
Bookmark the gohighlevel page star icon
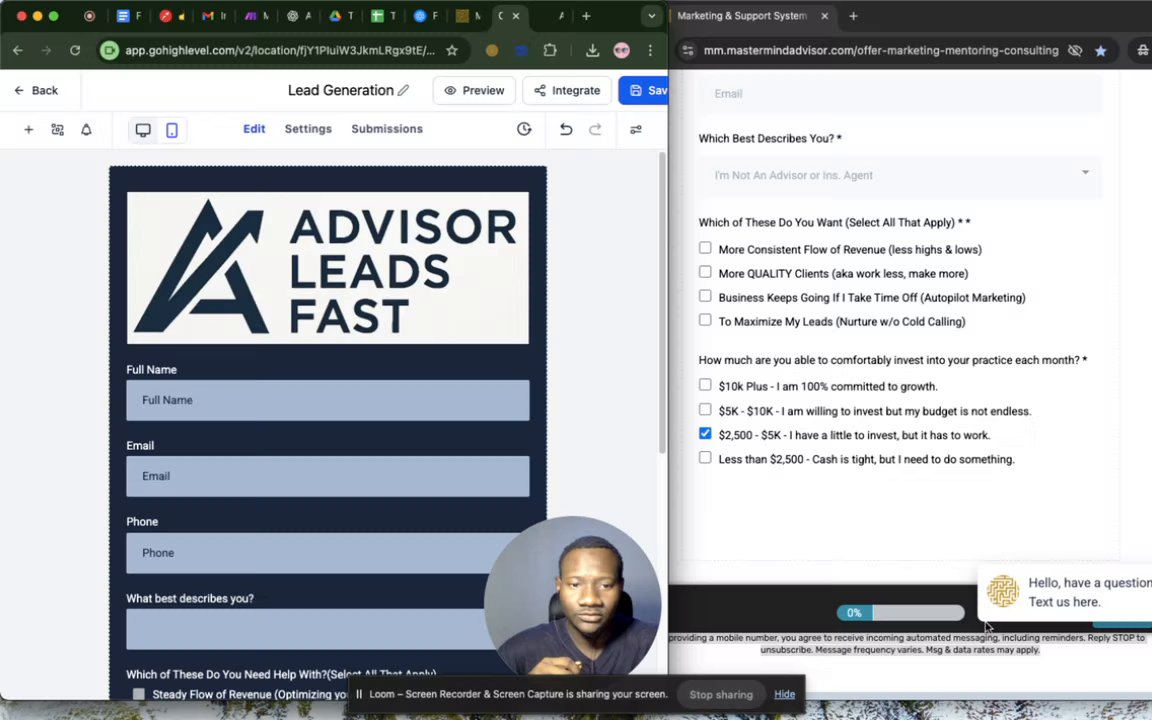click(452, 50)
